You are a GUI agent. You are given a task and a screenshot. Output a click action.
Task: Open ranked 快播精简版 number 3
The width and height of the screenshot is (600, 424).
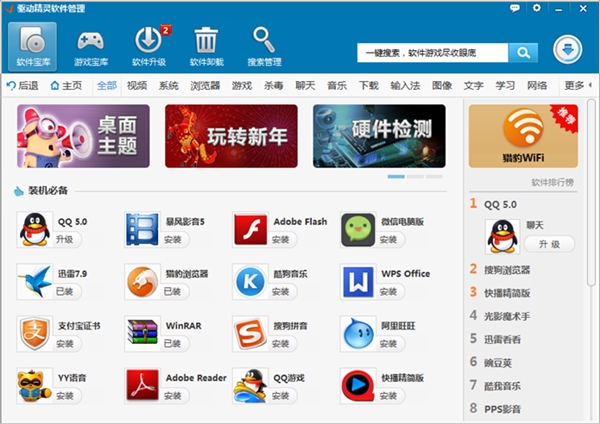pos(507,293)
